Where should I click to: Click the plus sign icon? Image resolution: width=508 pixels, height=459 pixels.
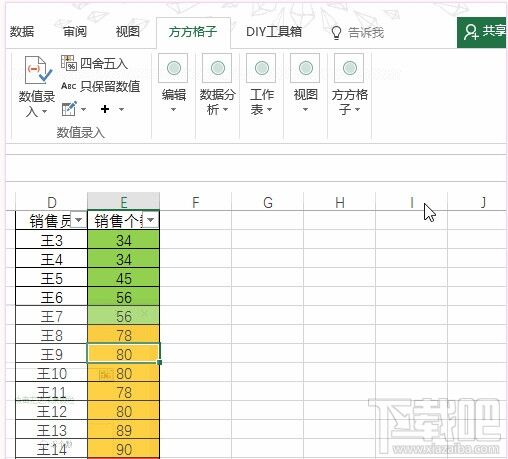click(x=105, y=109)
